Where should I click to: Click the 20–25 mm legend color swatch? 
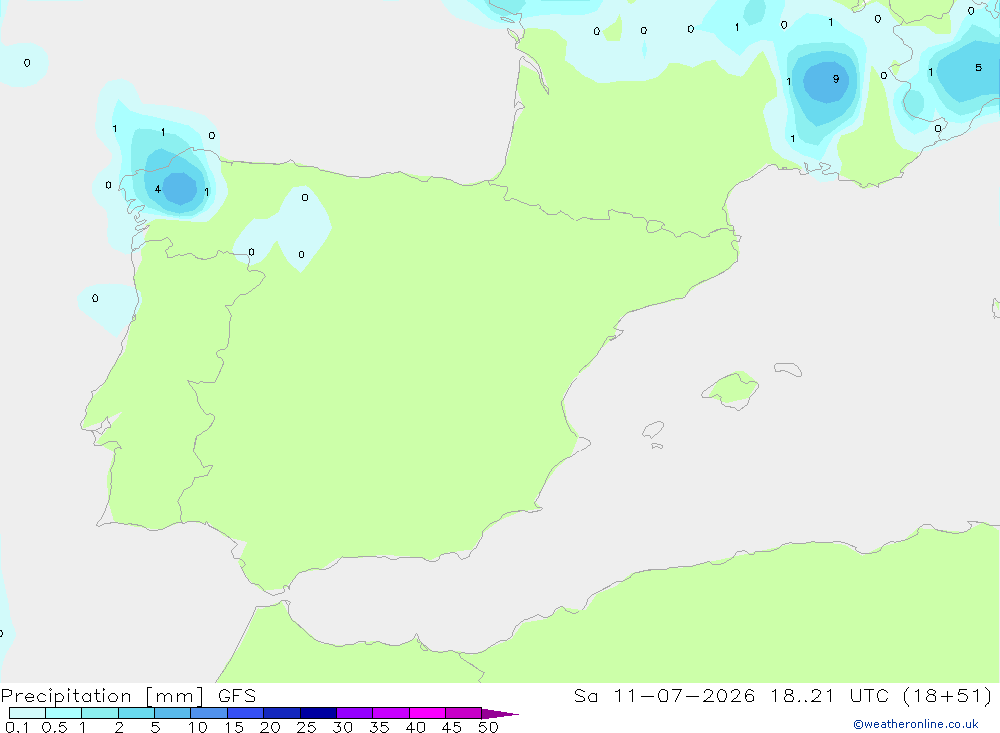(x=281, y=713)
